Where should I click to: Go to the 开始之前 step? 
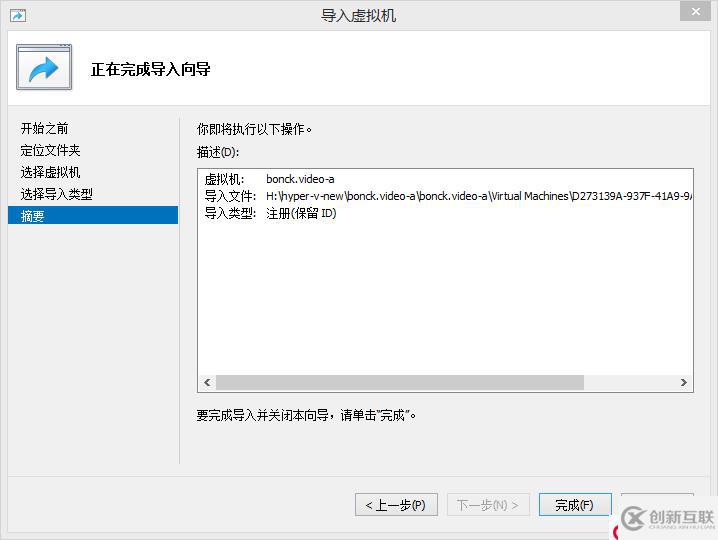click(x=44, y=128)
